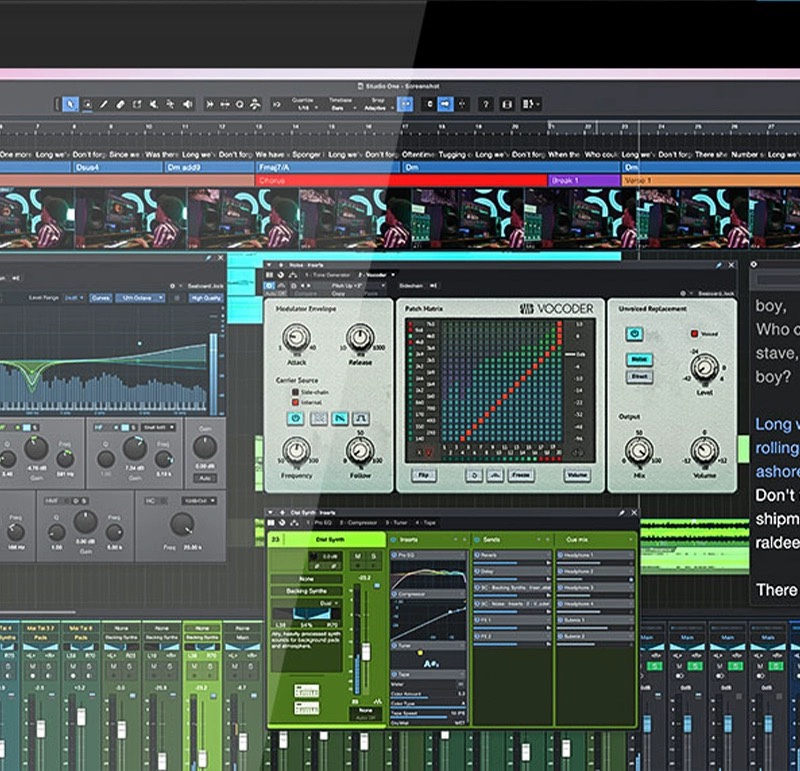The image size is (800, 771).
Task: Toggle the Headphone 1 cue mix power
Action: coord(560,555)
